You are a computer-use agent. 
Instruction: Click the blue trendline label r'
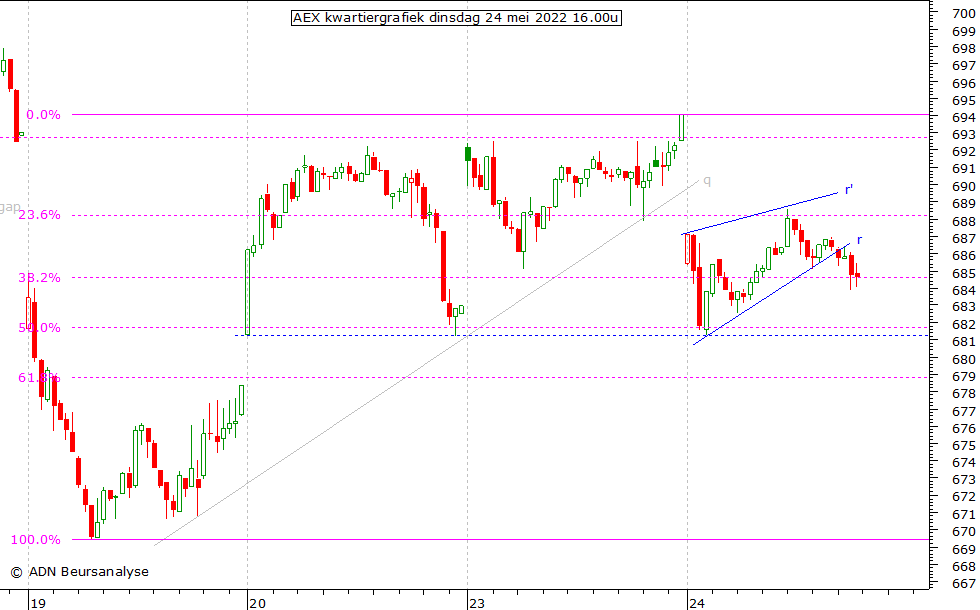coord(849,189)
